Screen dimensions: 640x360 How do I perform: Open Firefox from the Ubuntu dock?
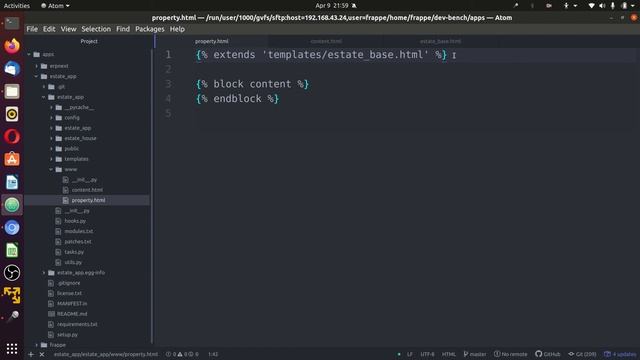(12, 46)
